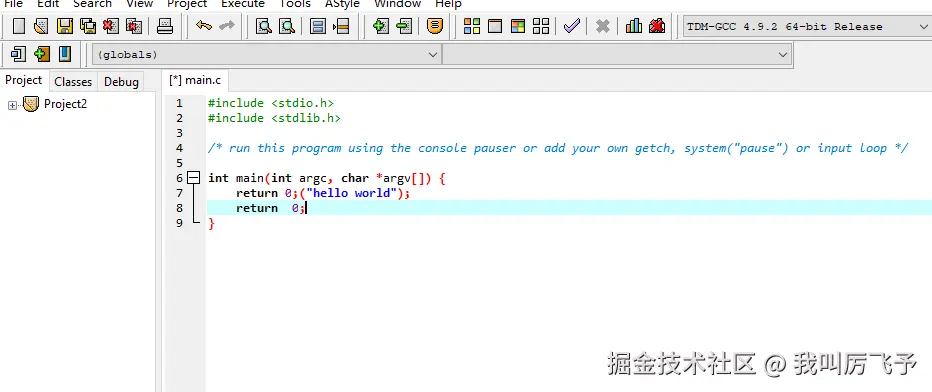Image resolution: width=932 pixels, height=392 pixels.
Task: Click the closing brace on line 9
Action: coord(211,223)
